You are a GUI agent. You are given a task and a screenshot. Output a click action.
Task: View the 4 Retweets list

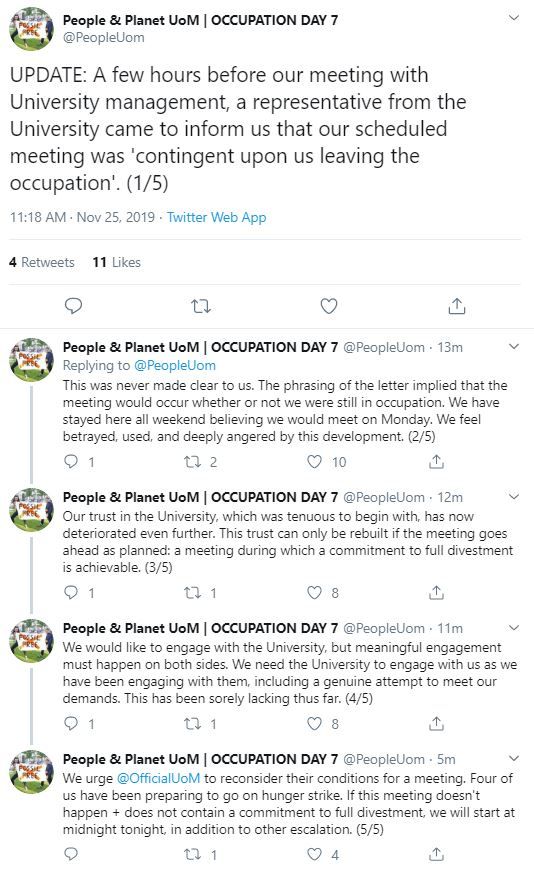[42, 262]
